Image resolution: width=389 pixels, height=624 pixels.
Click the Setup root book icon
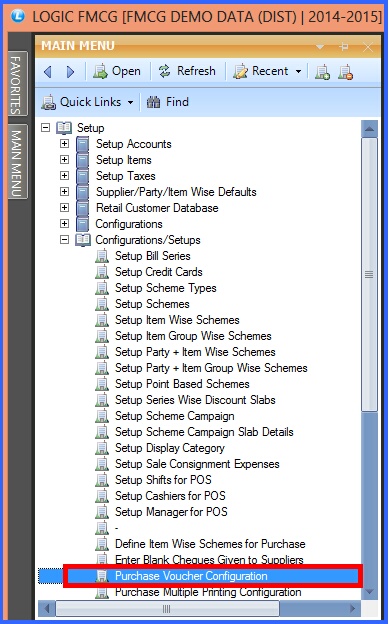pos(64,128)
